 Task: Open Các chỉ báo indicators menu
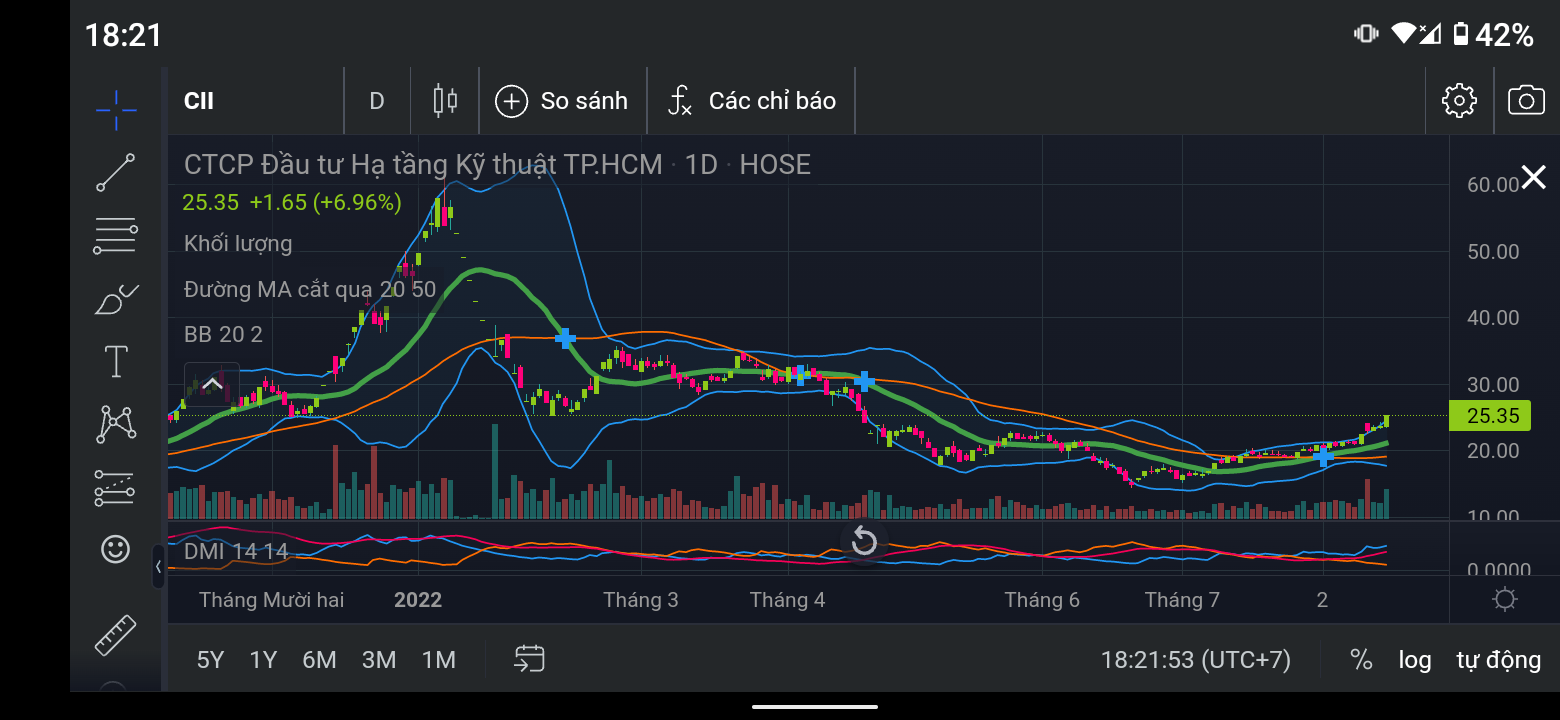[751, 101]
